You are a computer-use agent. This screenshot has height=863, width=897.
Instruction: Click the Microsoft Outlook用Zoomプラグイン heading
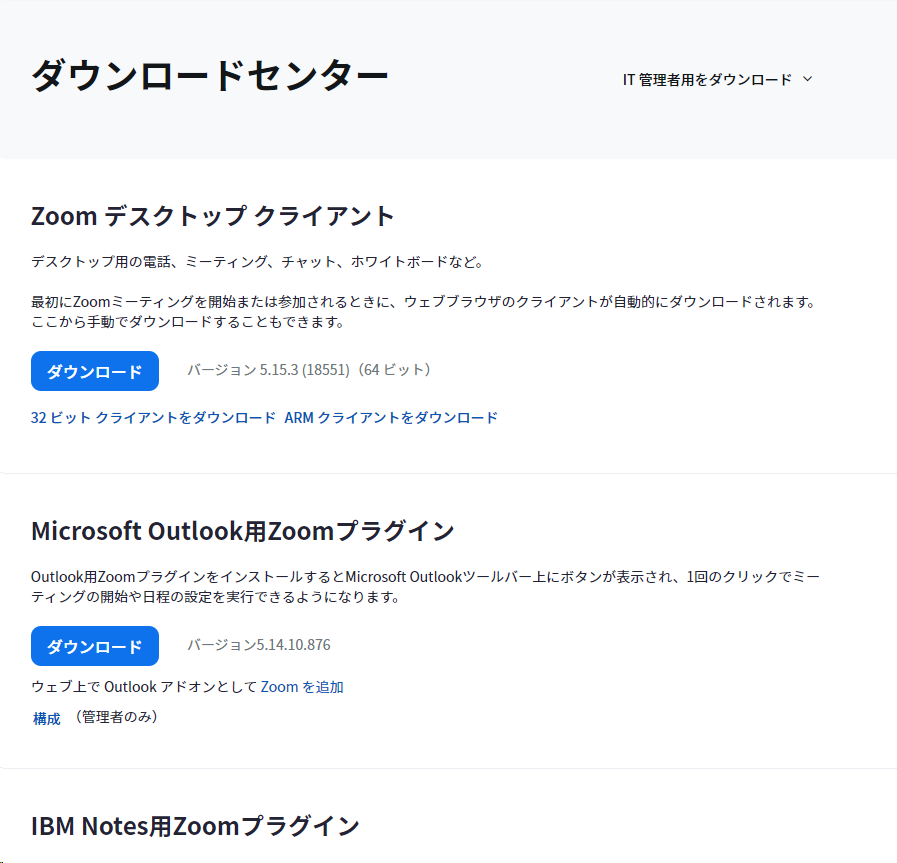(x=243, y=531)
